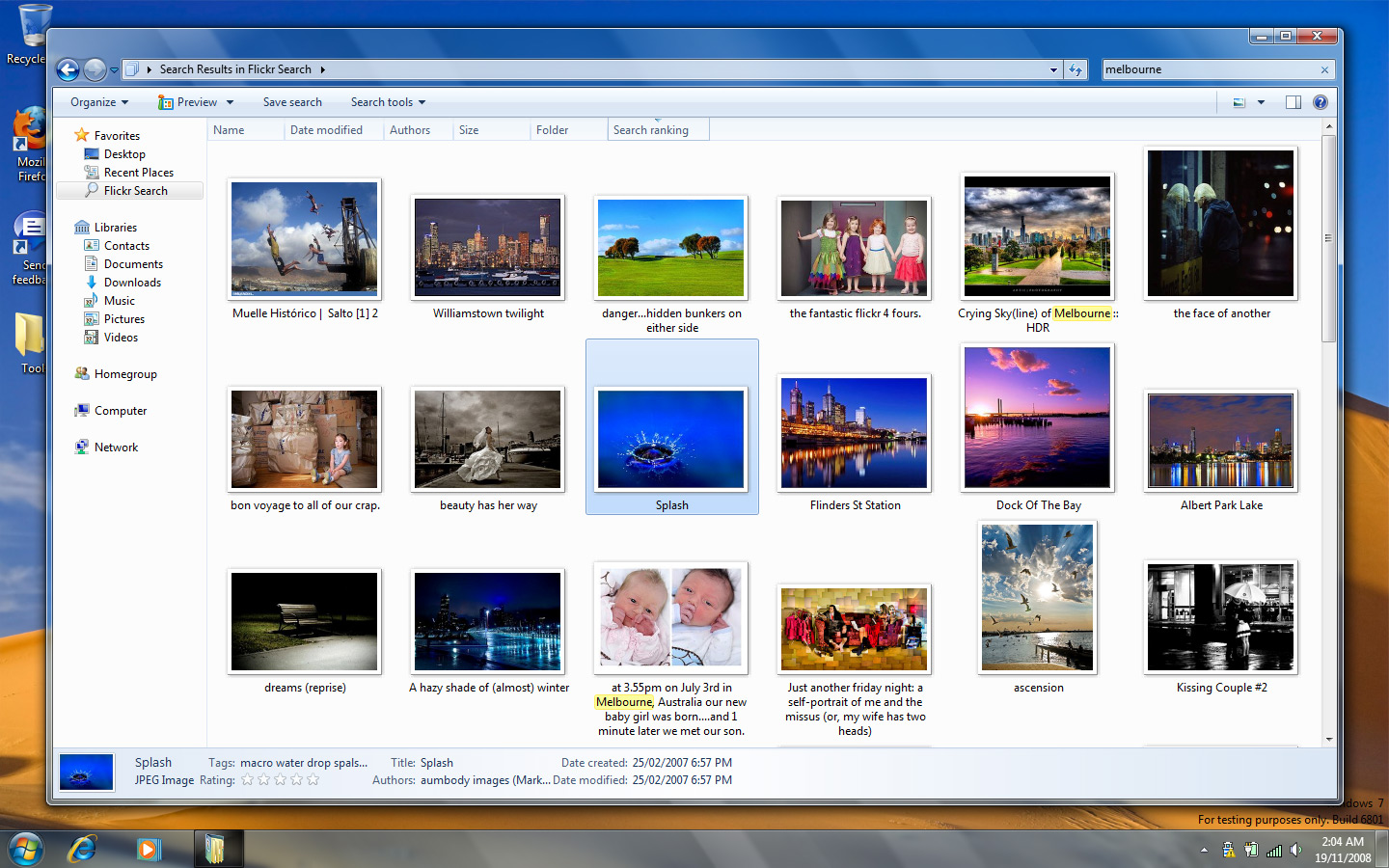Open the Help question mark icon

pos(1320,102)
